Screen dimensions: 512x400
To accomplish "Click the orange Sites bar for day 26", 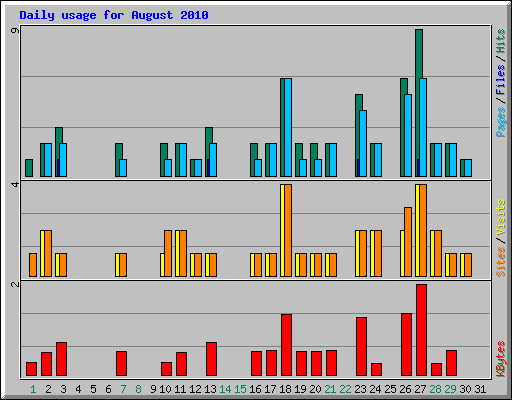I will tap(408, 242).
